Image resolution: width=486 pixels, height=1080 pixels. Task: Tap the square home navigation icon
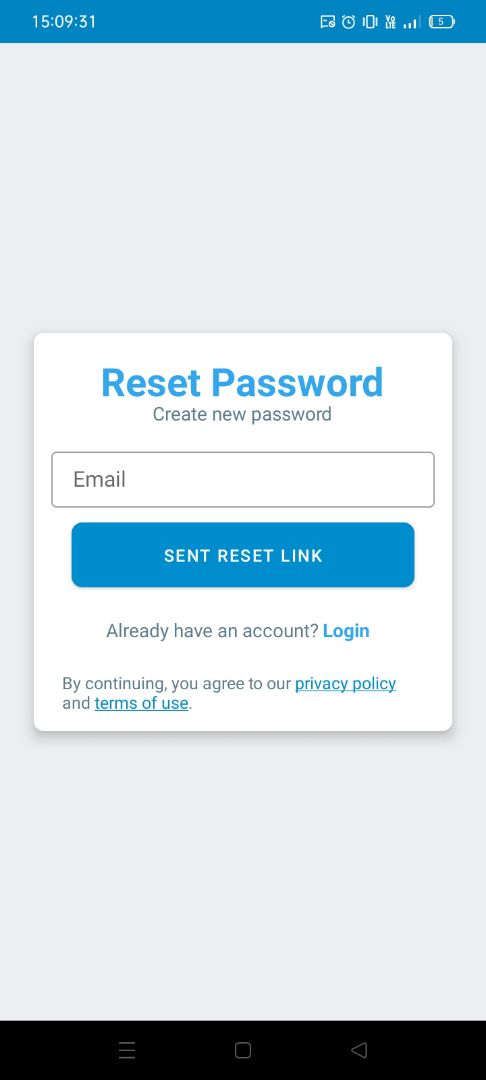click(x=243, y=1050)
